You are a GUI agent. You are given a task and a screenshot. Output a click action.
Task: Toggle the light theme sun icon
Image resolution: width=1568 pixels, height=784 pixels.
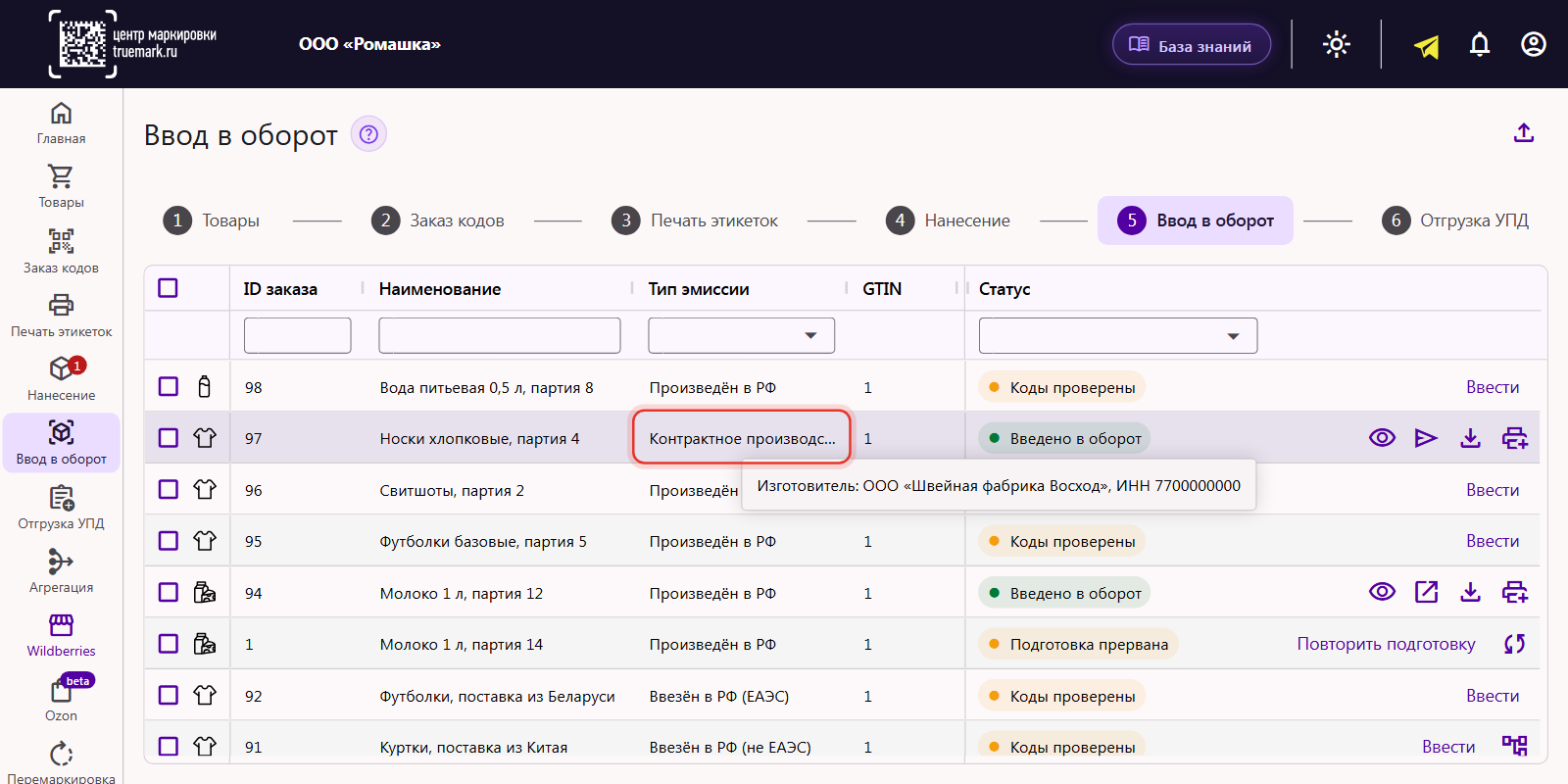pyautogui.click(x=1337, y=44)
